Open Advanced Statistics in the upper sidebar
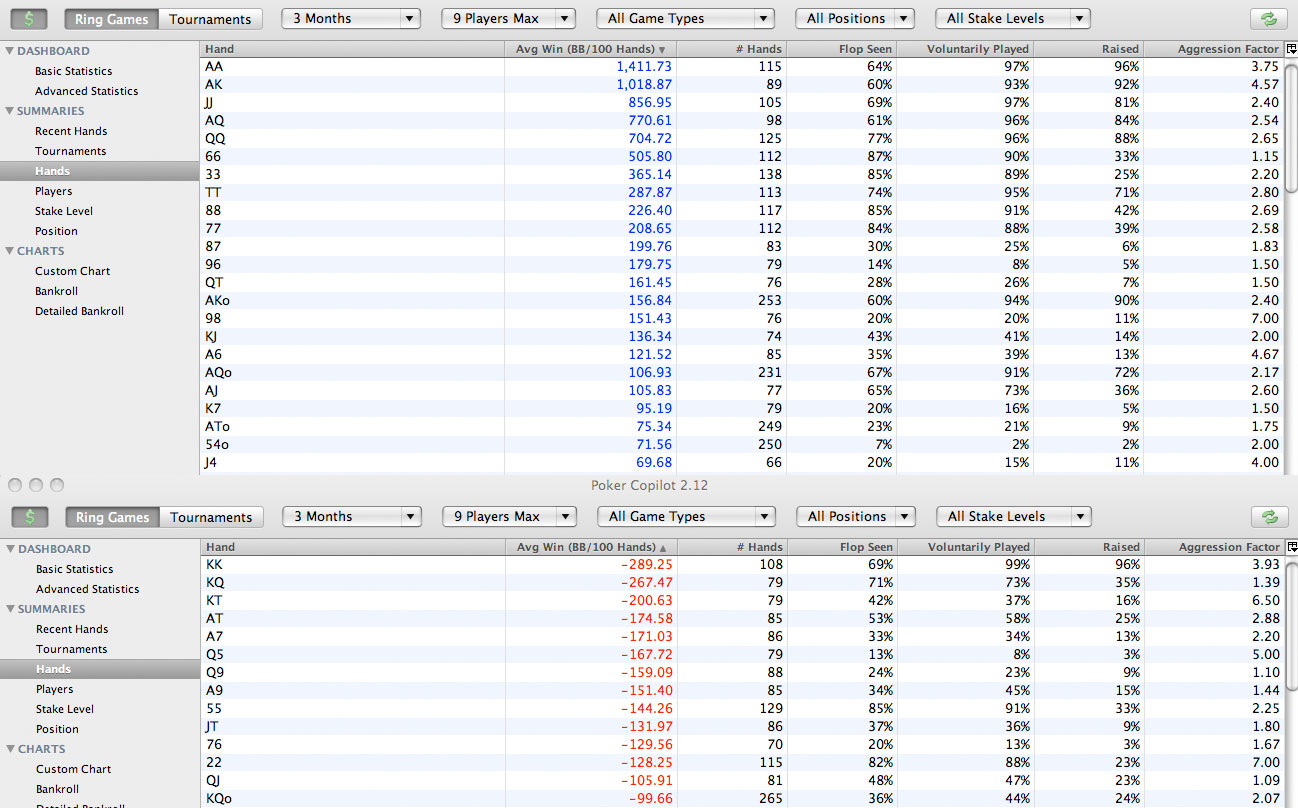Image resolution: width=1298 pixels, height=808 pixels. (x=87, y=91)
